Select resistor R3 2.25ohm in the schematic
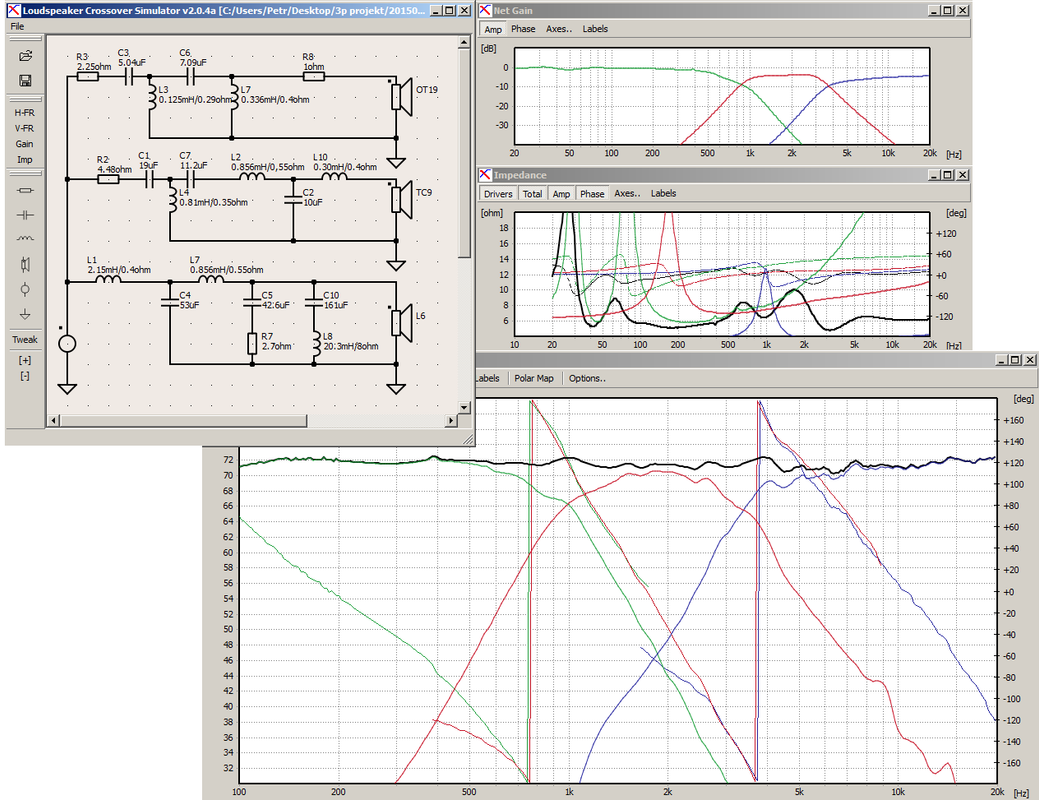Viewport: 1039px width, 800px height. tap(88, 76)
